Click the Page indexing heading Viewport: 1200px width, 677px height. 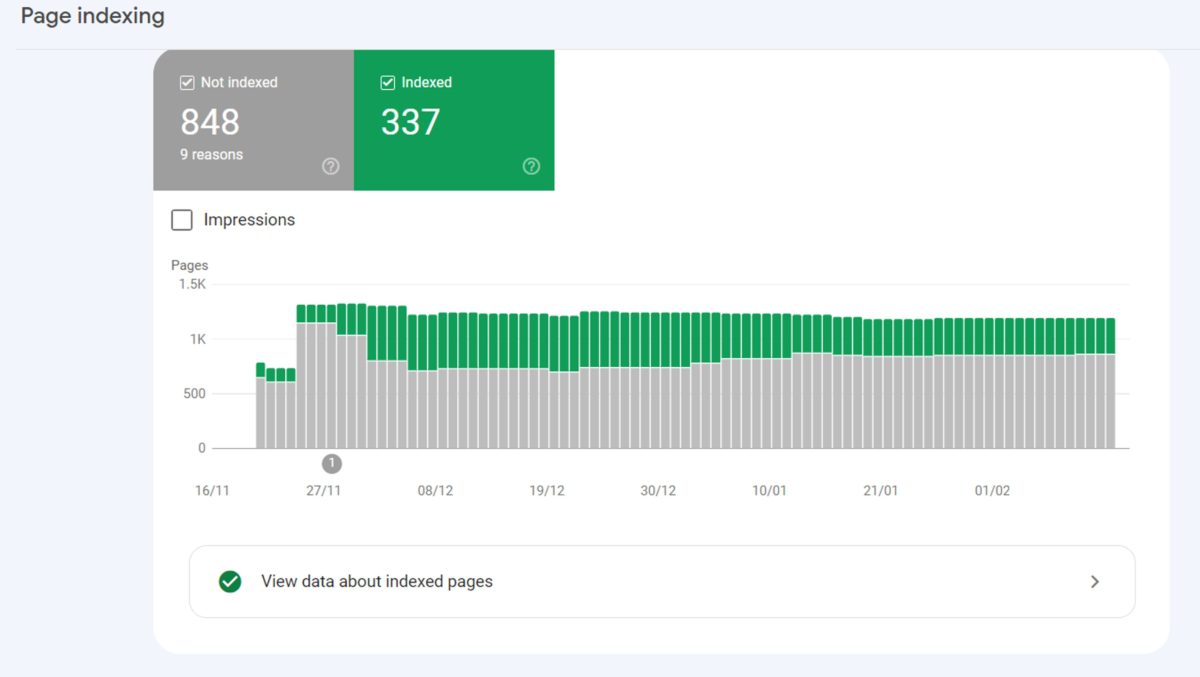[92, 17]
